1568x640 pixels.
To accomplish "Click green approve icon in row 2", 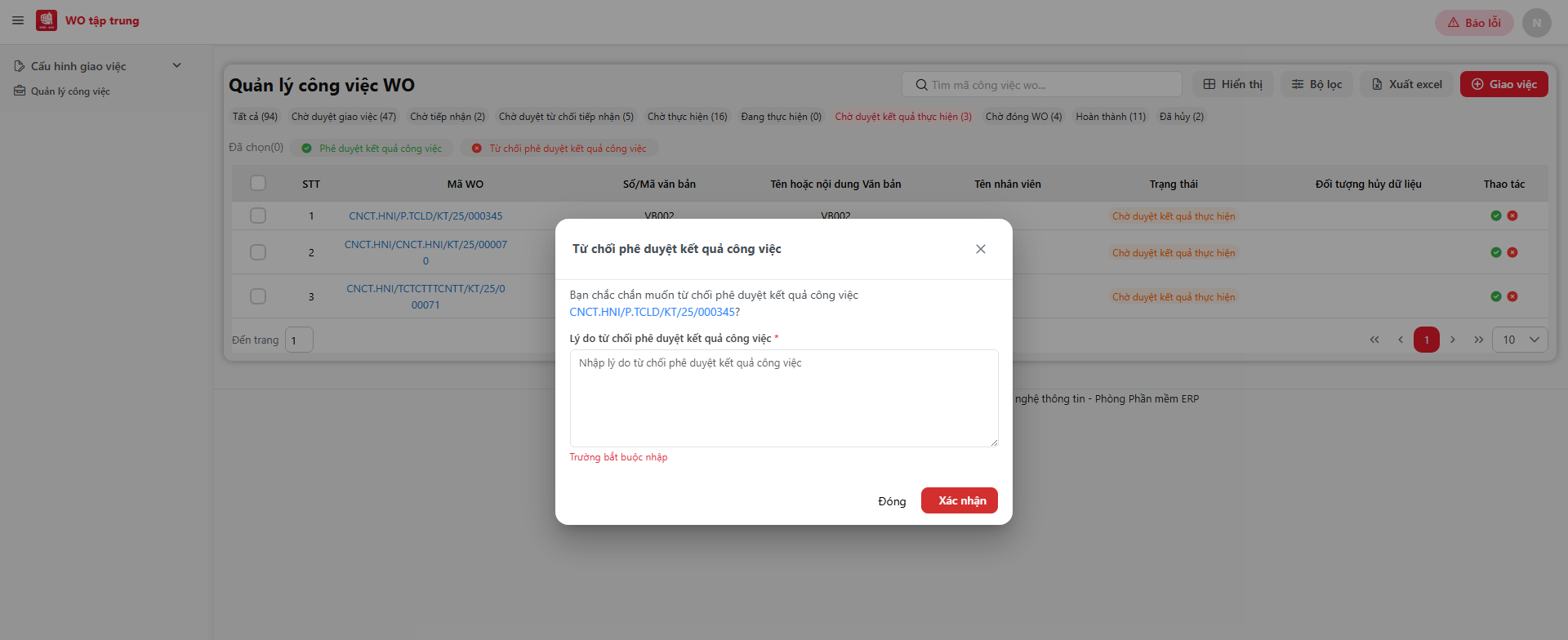I will coord(1496,252).
